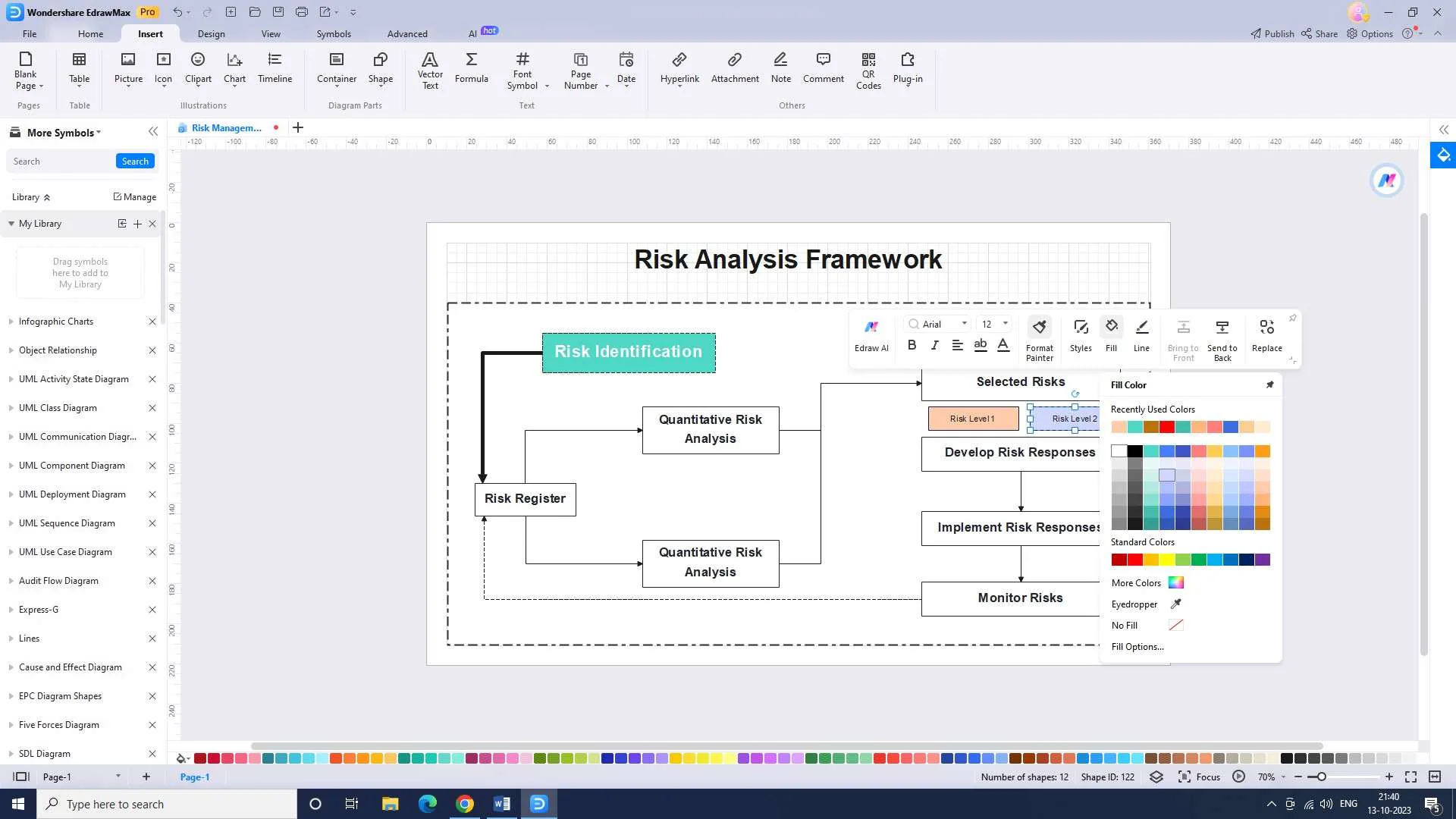Pick purple swatch in Standard Colors

pyautogui.click(x=1262, y=560)
